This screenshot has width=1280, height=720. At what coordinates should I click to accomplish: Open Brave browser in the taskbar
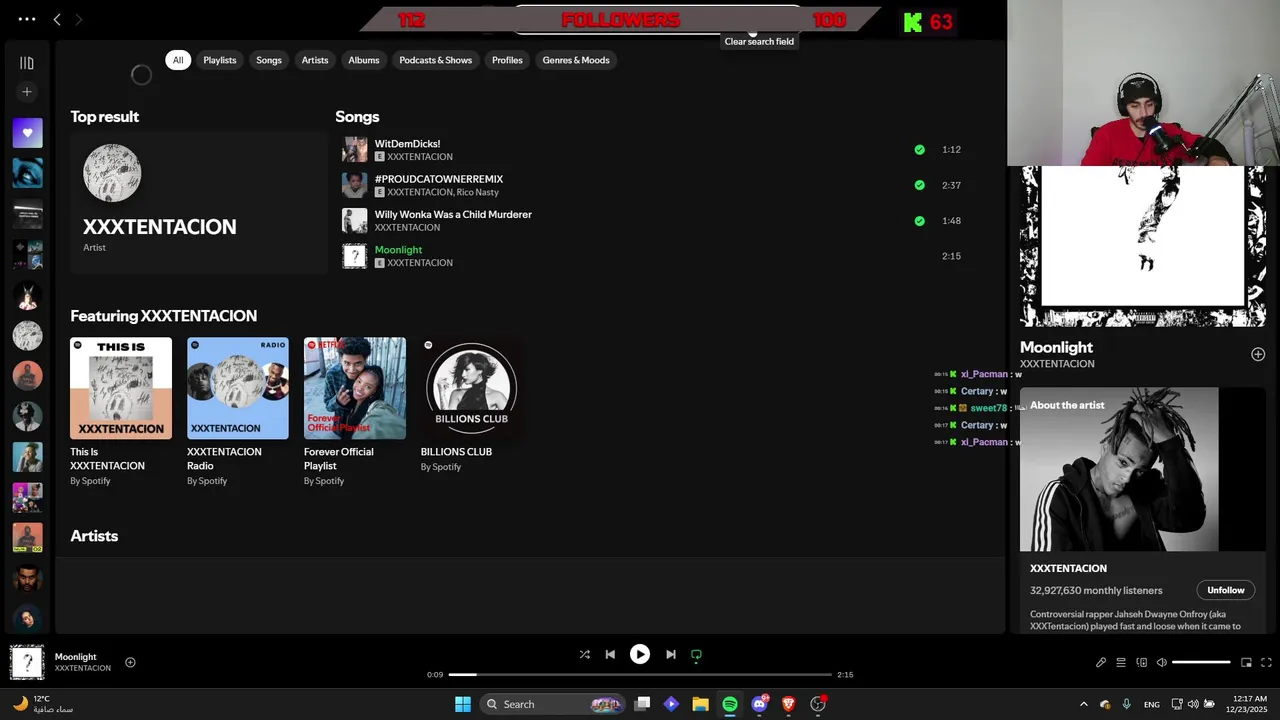[x=788, y=704]
